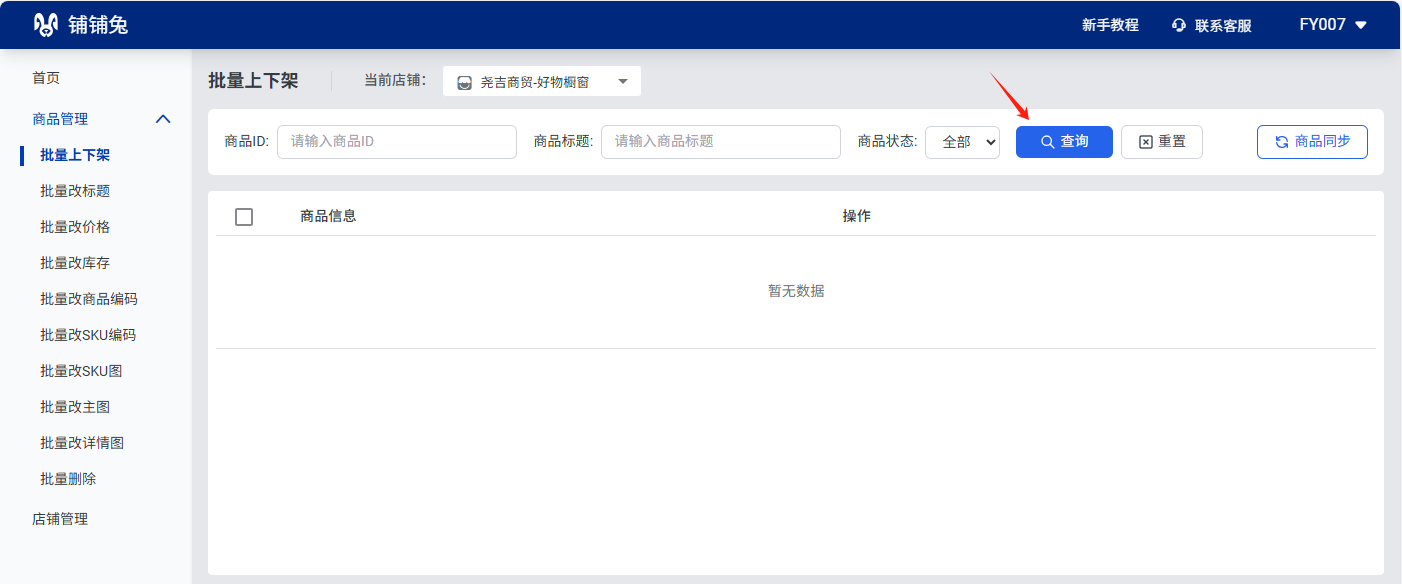Click the magnifier icon on 查询 button
The height and width of the screenshot is (584, 1402).
click(1047, 142)
